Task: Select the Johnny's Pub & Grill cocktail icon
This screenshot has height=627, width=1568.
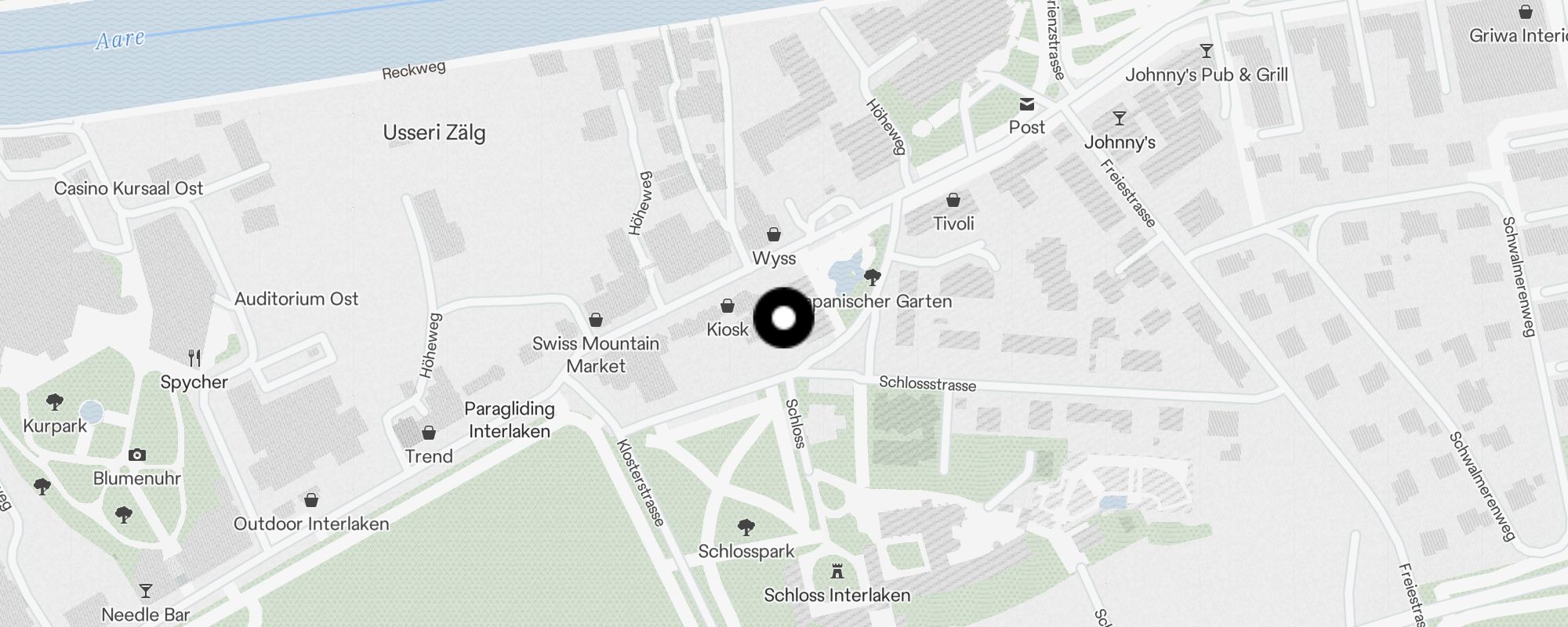Action: [x=1207, y=51]
